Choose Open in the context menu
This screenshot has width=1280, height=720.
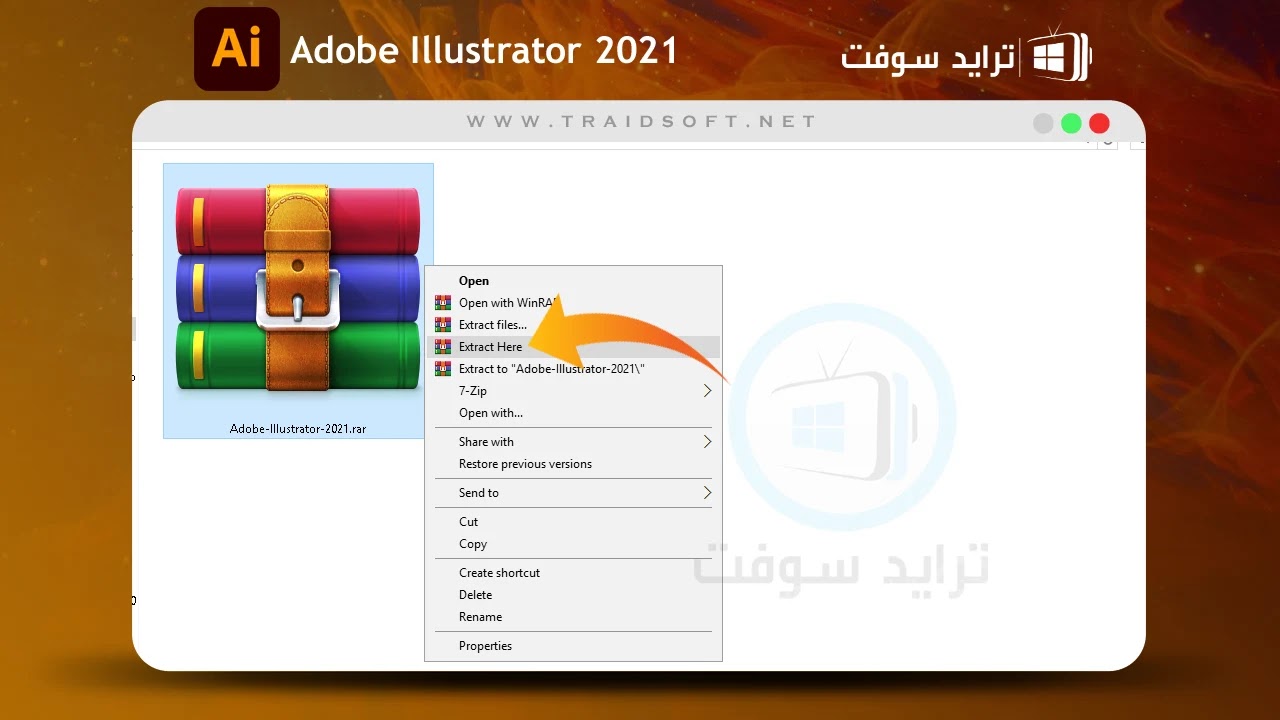(x=573, y=281)
